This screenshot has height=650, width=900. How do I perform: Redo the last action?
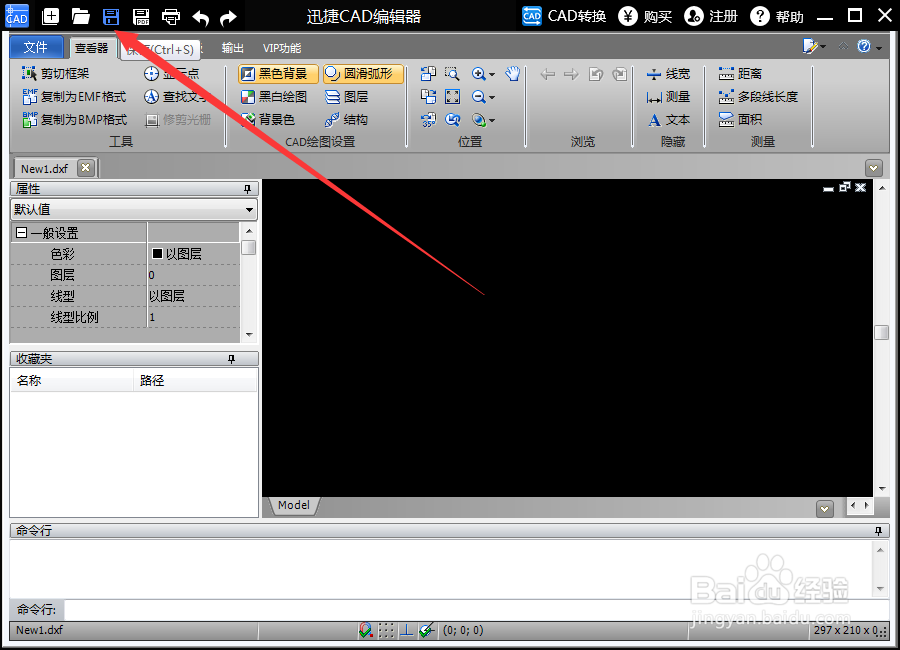pos(228,17)
